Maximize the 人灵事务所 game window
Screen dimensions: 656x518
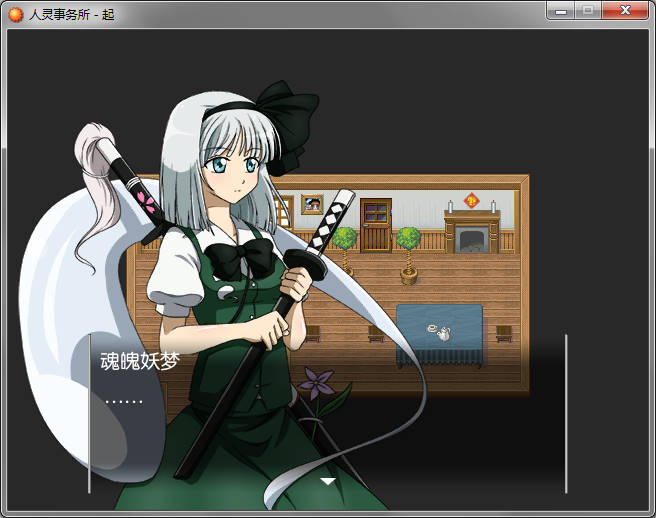tap(588, 10)
